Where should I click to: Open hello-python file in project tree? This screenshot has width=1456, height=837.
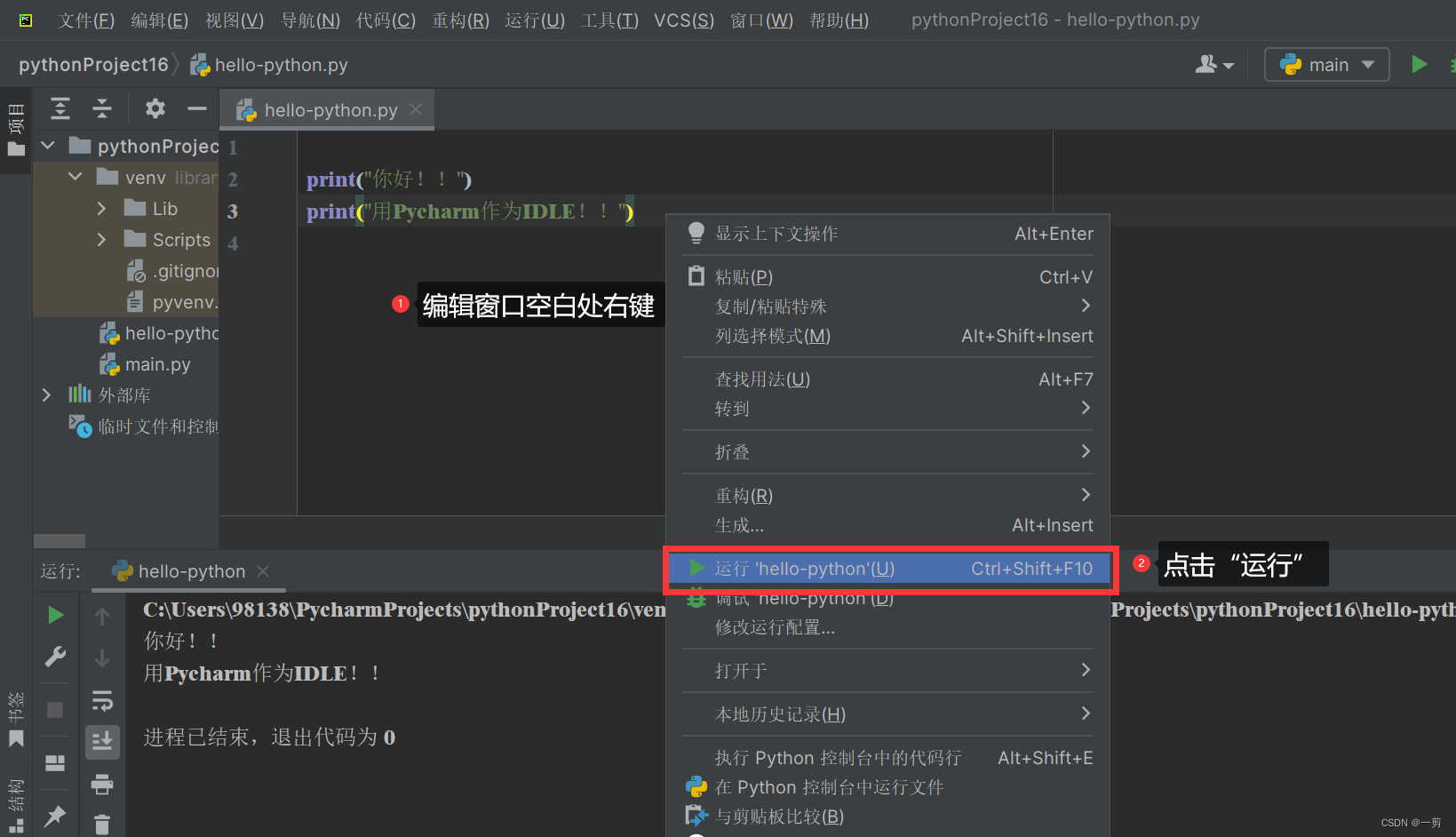159,333
